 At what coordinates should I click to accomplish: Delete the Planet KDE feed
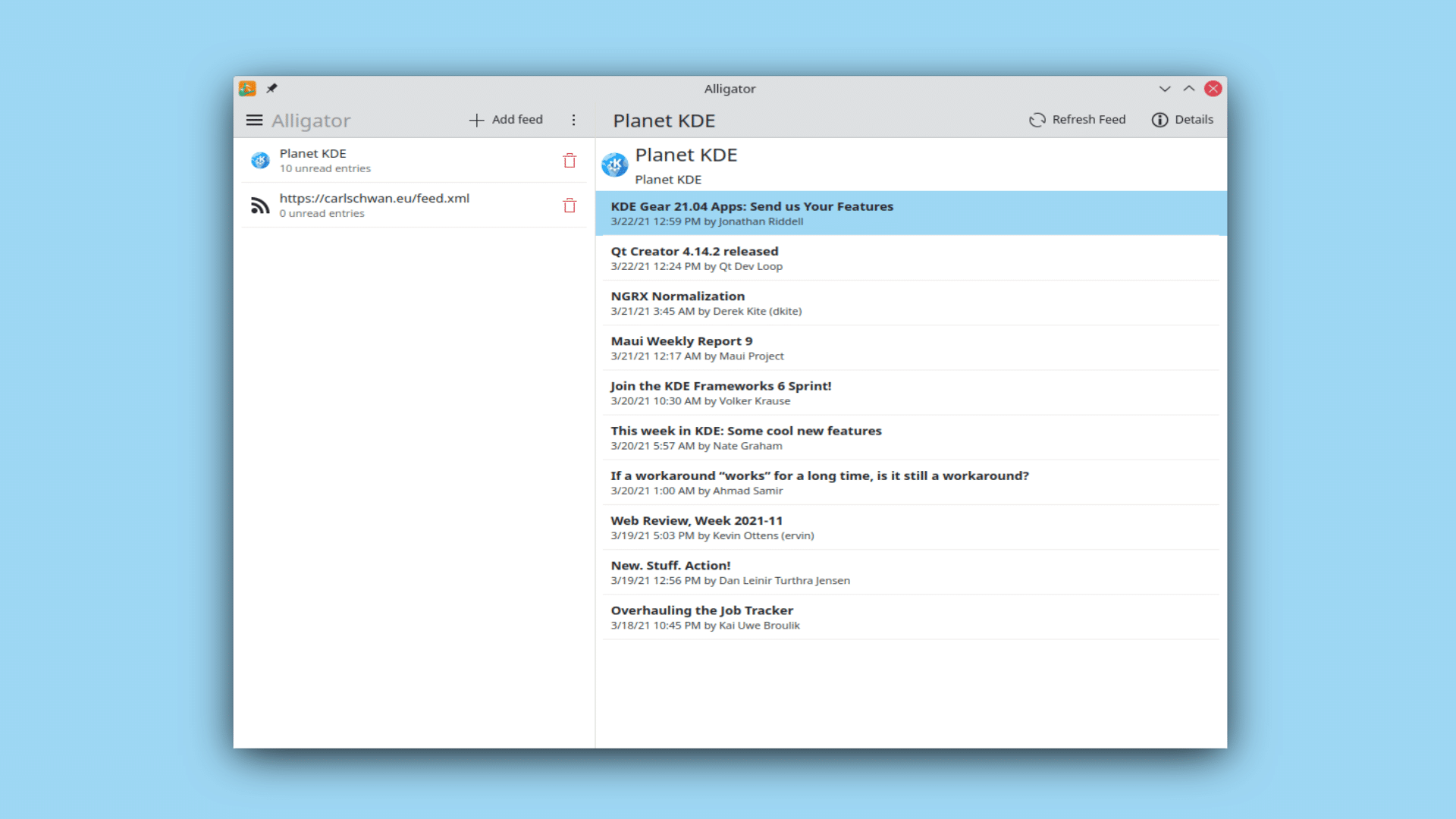pos(570,161)
